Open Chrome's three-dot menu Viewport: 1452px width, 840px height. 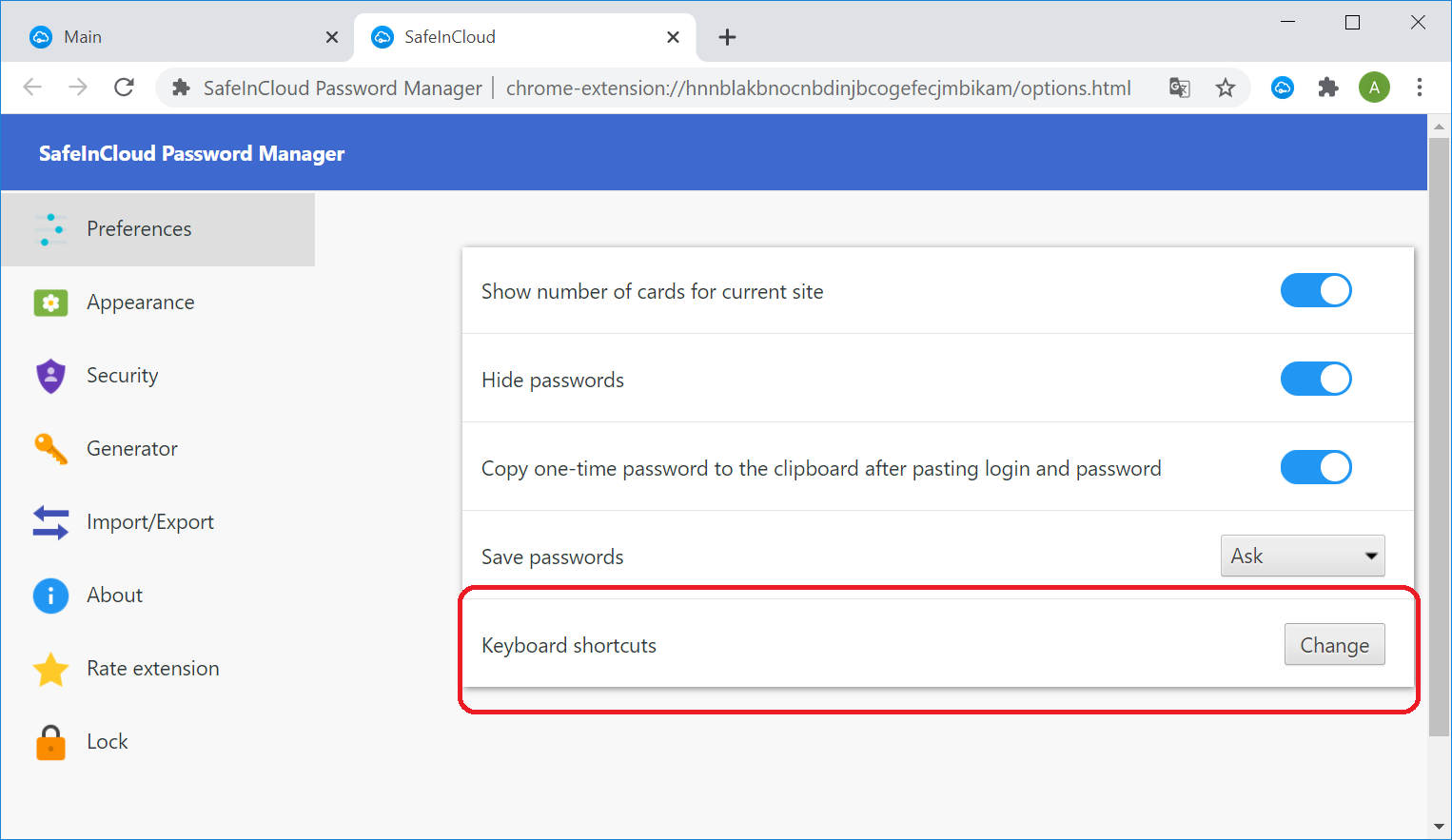[1420, 88]
